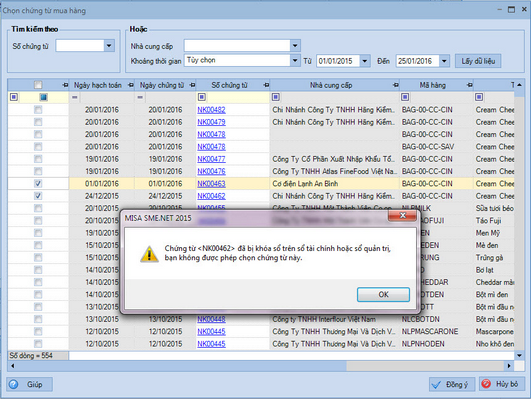The image size is (531, 399).
Task: Click horizontal scrollbar right arrow
Action: 509,365
